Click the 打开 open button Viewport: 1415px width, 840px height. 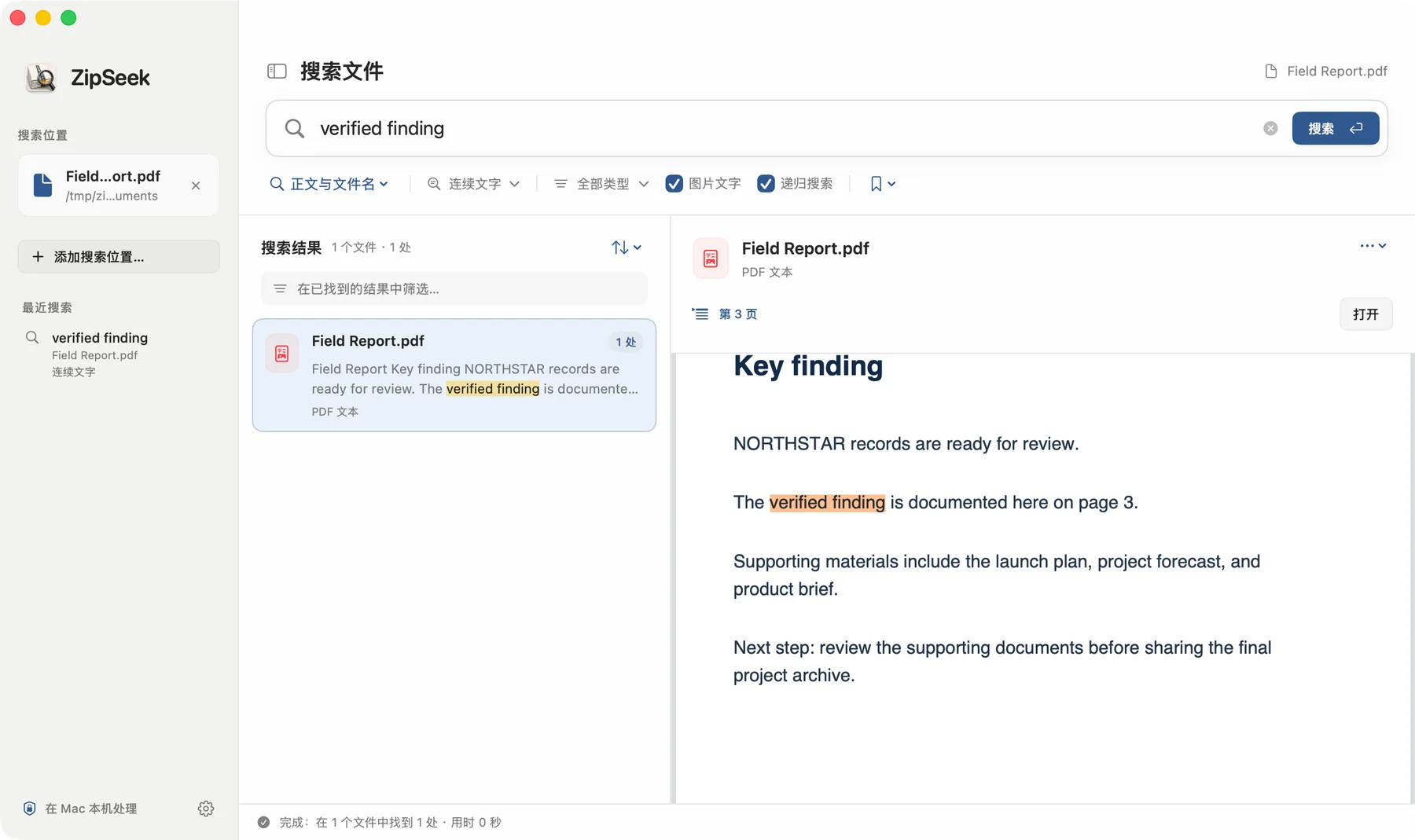pos(1365,314)
